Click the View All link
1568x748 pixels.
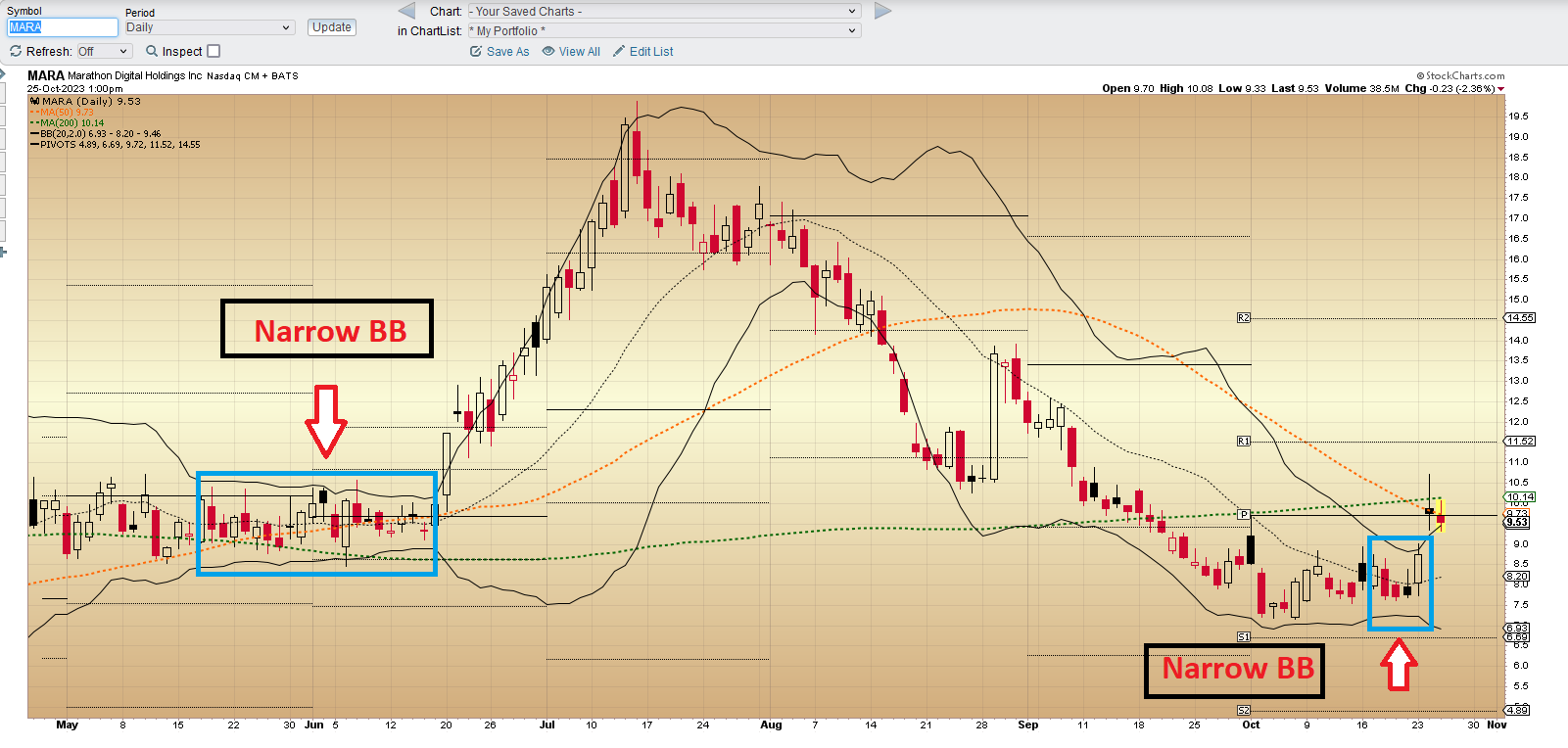coord(580,52)
